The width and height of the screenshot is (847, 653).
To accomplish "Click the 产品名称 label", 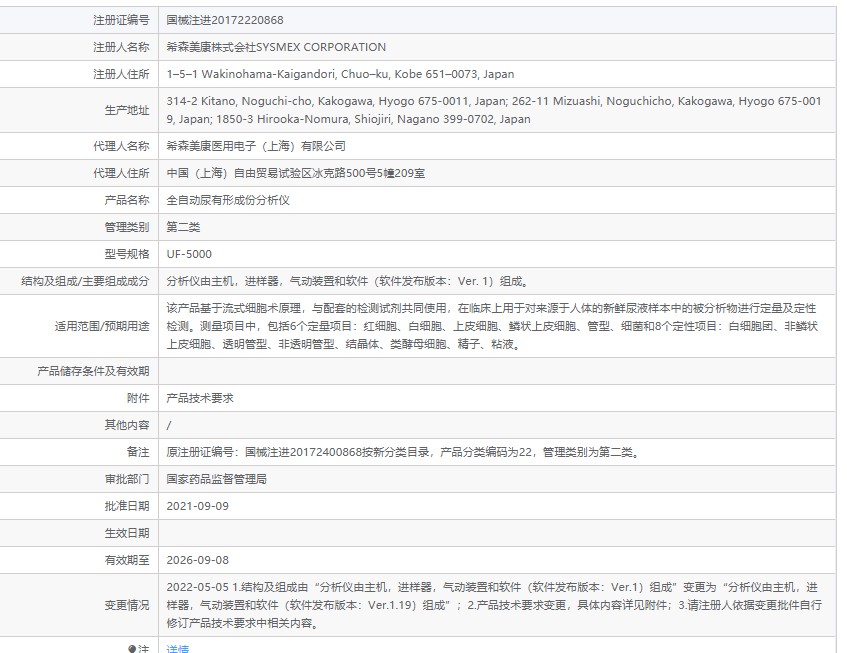I will coord(127,200).
